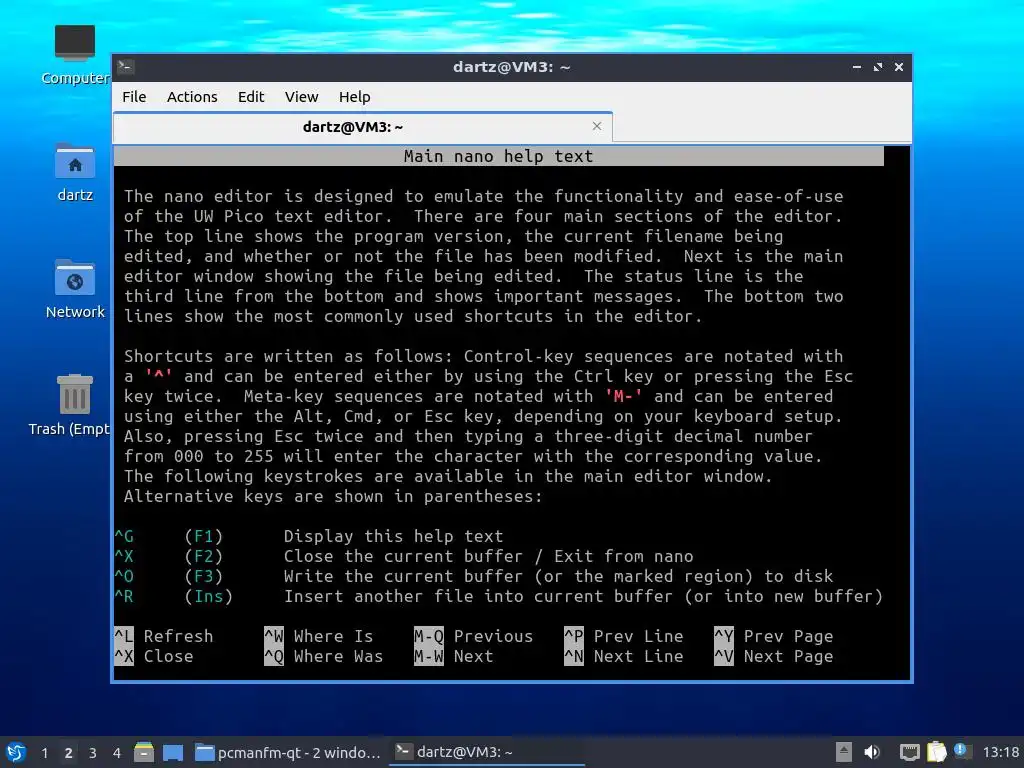Open the File menu

click(134, 97)
